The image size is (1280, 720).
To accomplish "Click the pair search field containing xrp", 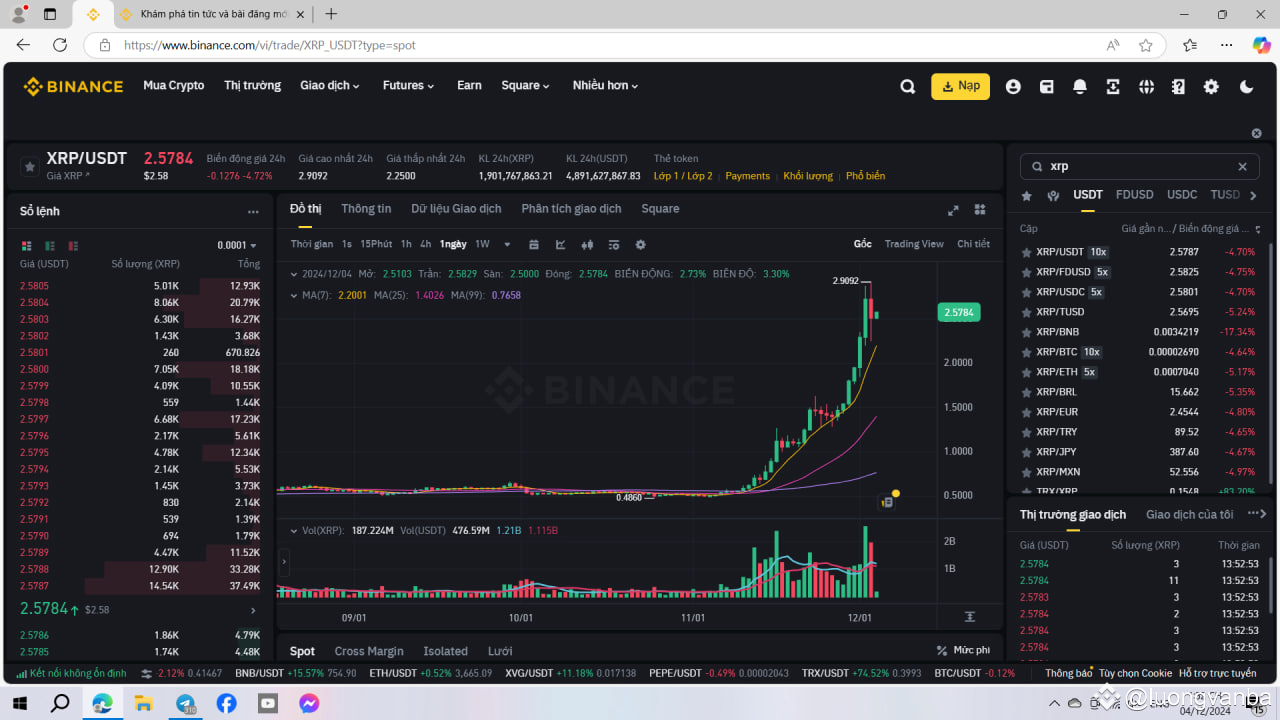I will pos(1139,167).
